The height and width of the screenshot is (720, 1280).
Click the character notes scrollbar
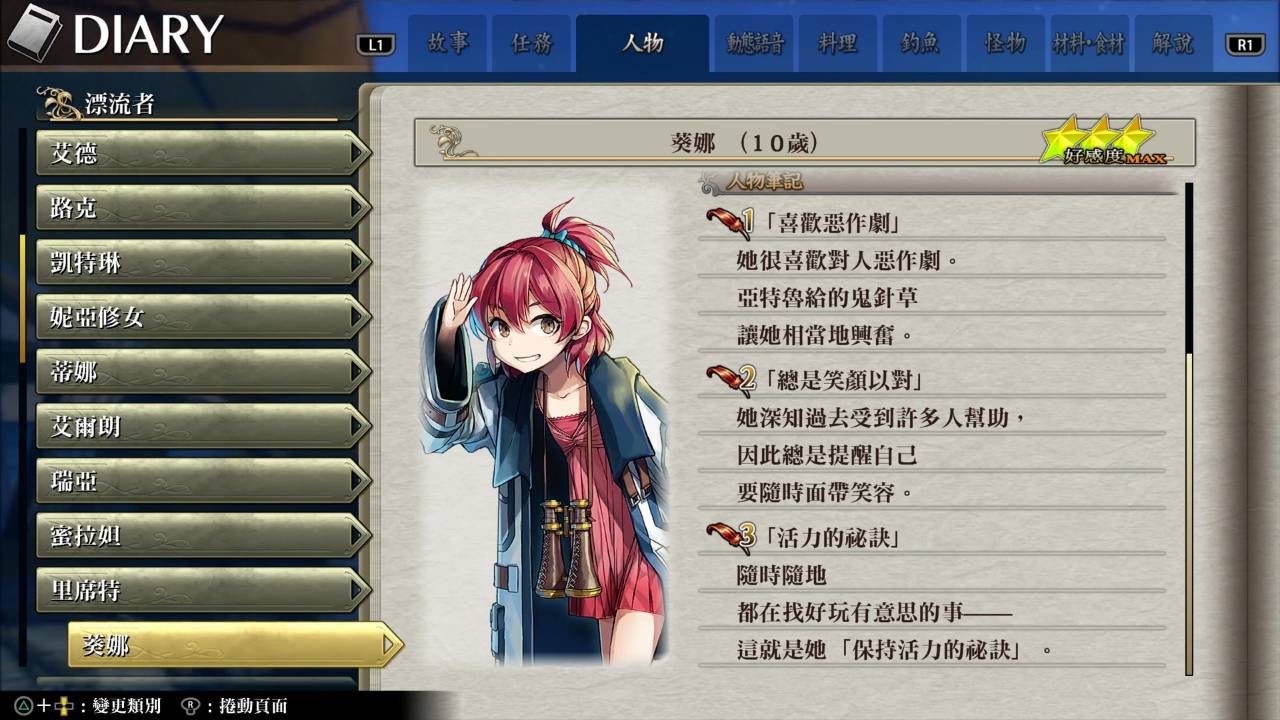click(1189, 430)
